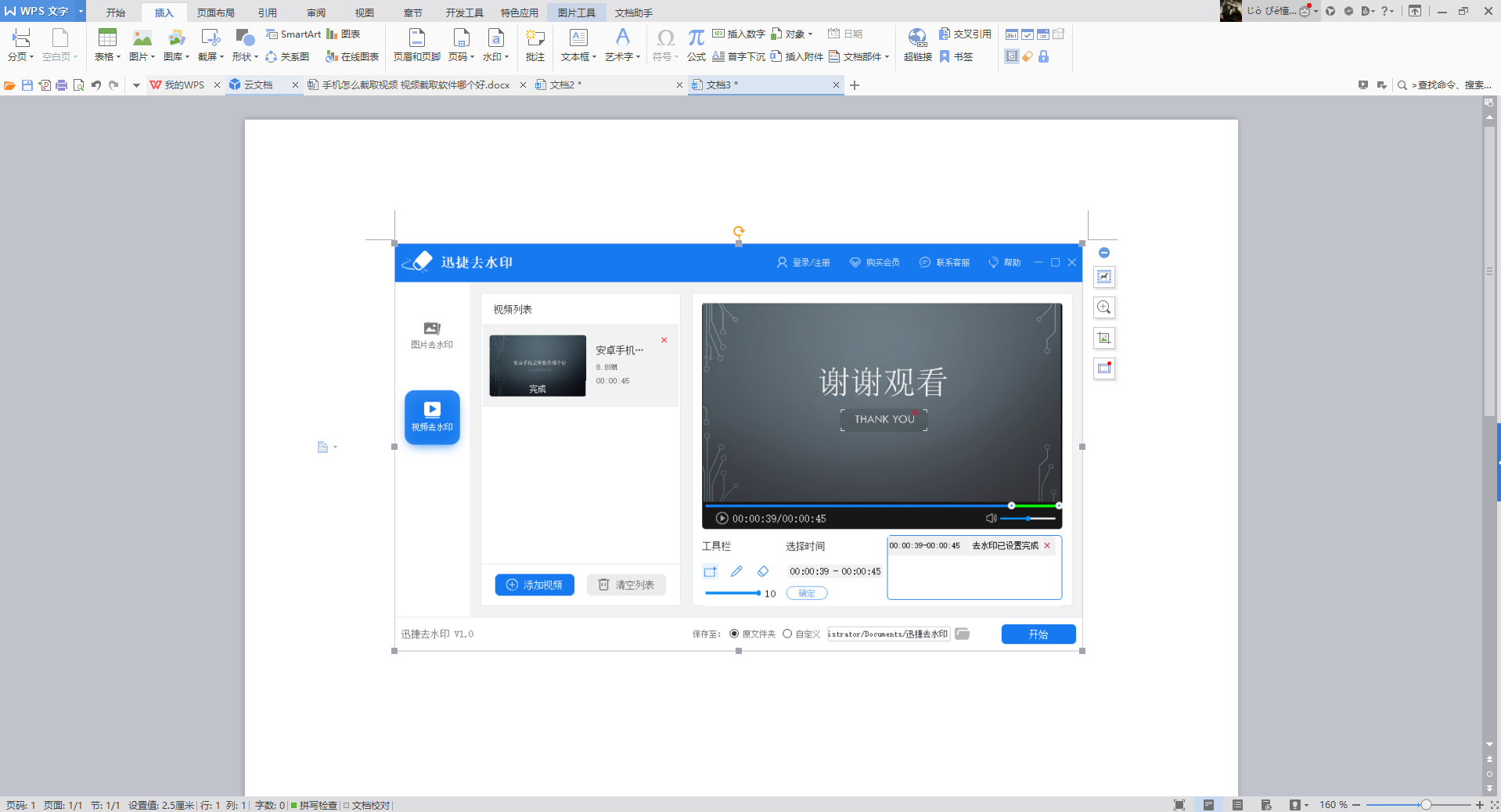Click the zoom slider handle in status bar
The image size is (1501, 812).
coord(1426,805)
